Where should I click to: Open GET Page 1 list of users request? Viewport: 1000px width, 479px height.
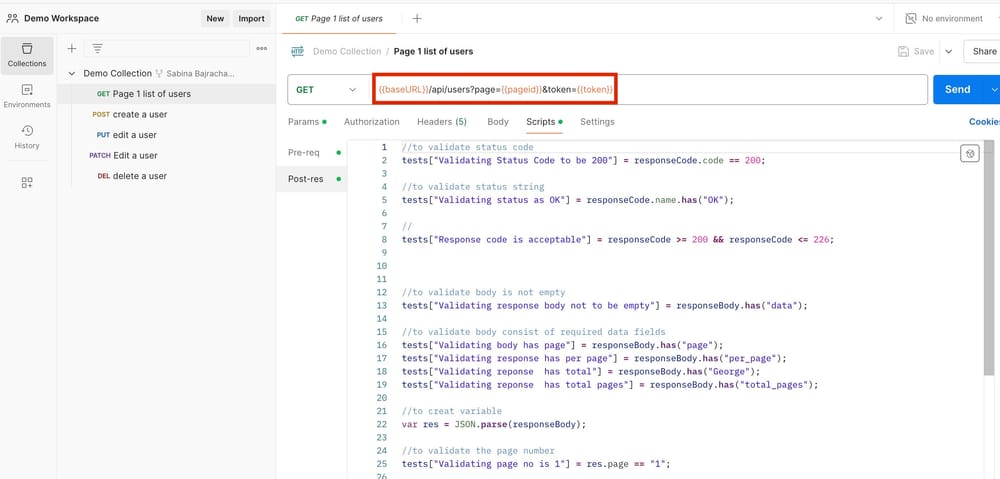click(166, 94)
